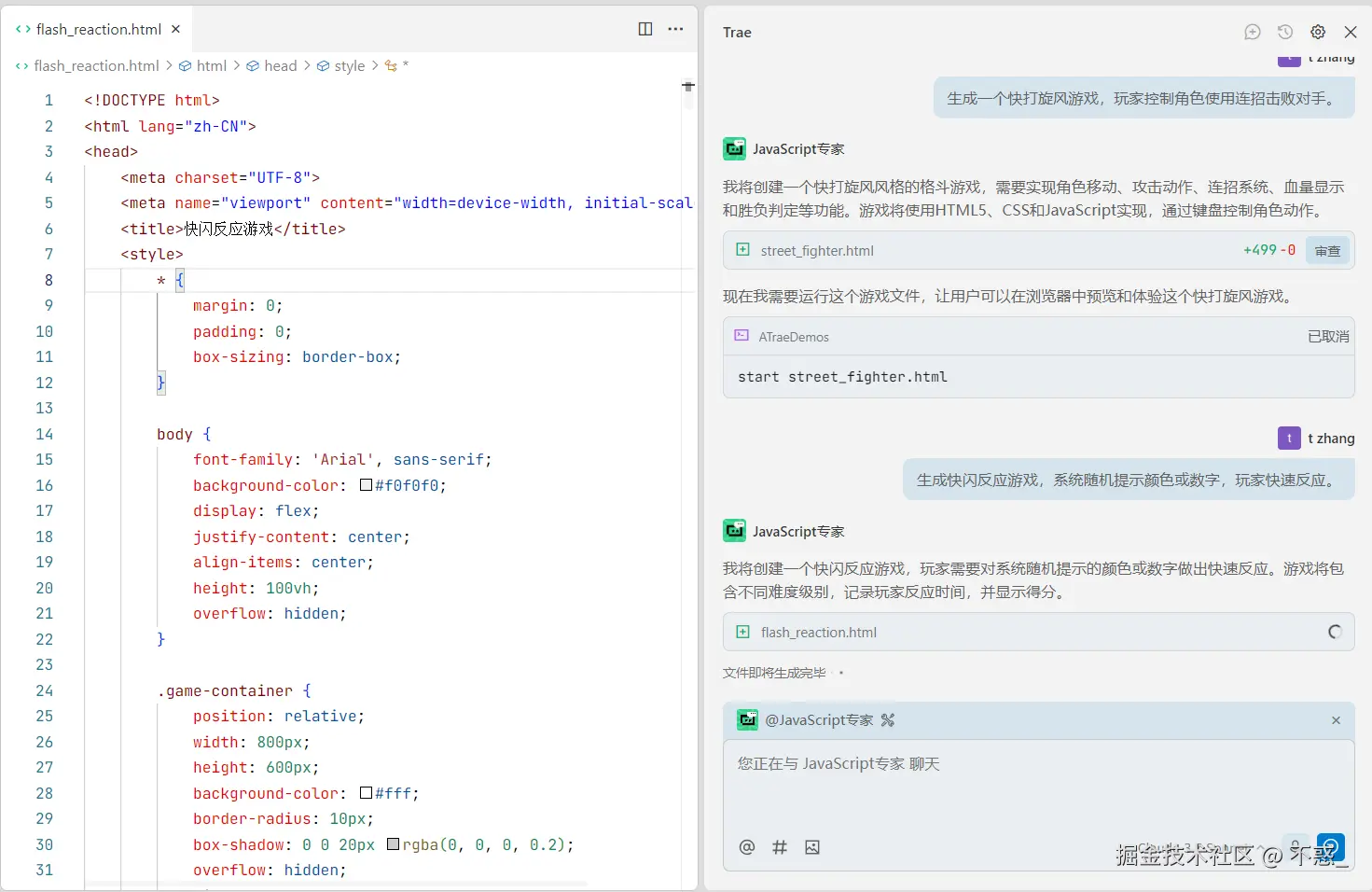
Task: Click the street_fighter.html file icon
Action: pos(743,250)
